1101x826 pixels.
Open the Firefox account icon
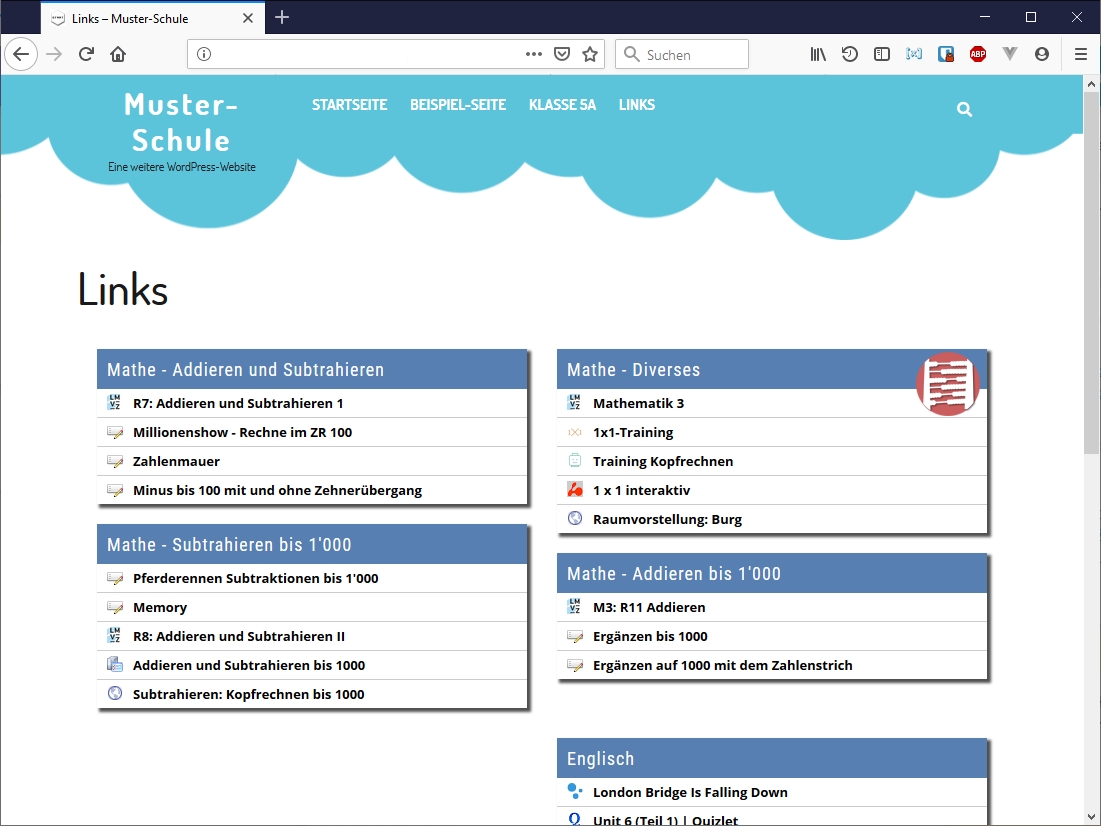pyautogui.click(x=1042, y=54)
